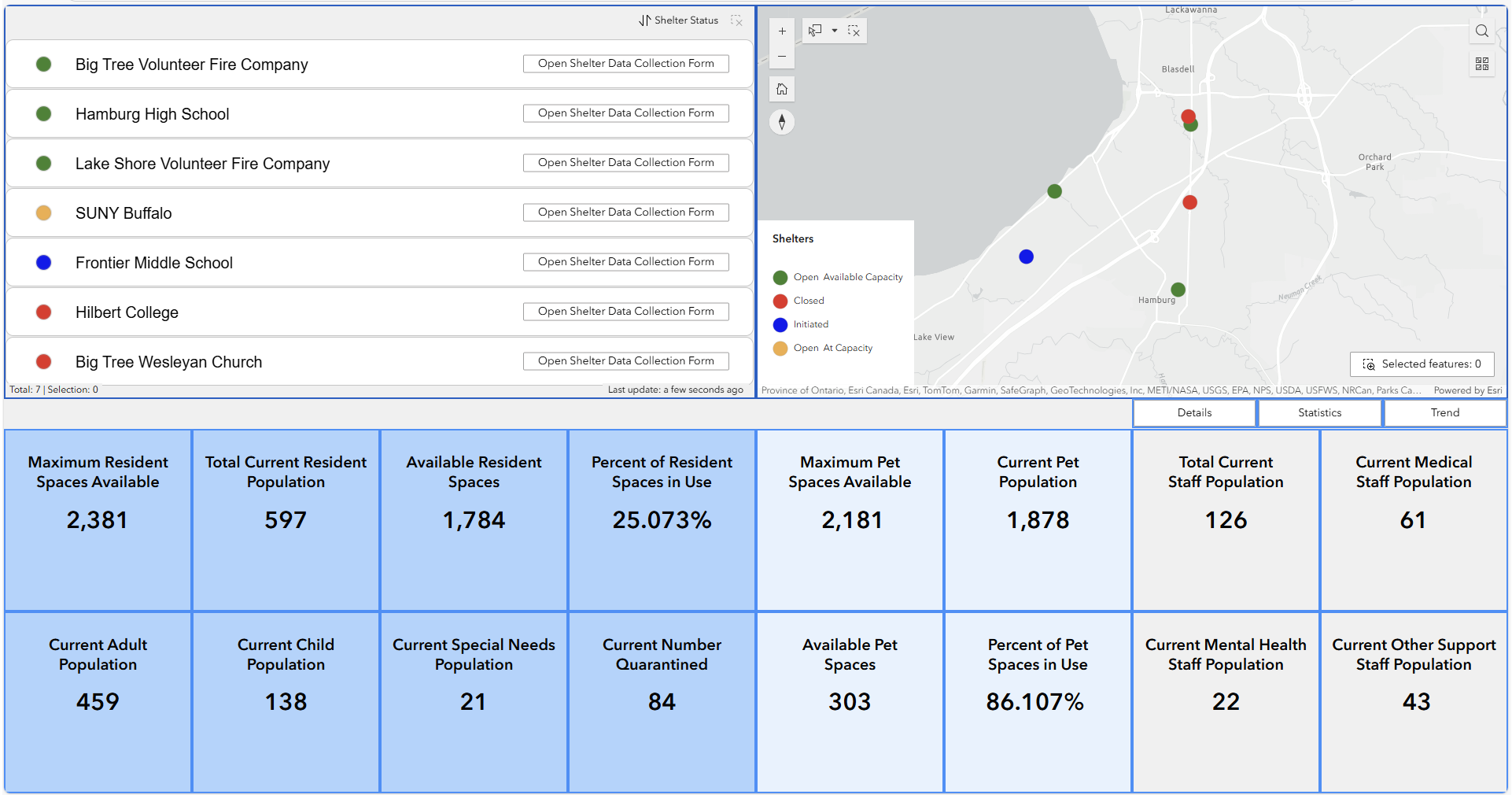This screenshot has height=798, width=1512.
Task: Activate the rectangle selection tool
Action: click(x=814, y=31)
